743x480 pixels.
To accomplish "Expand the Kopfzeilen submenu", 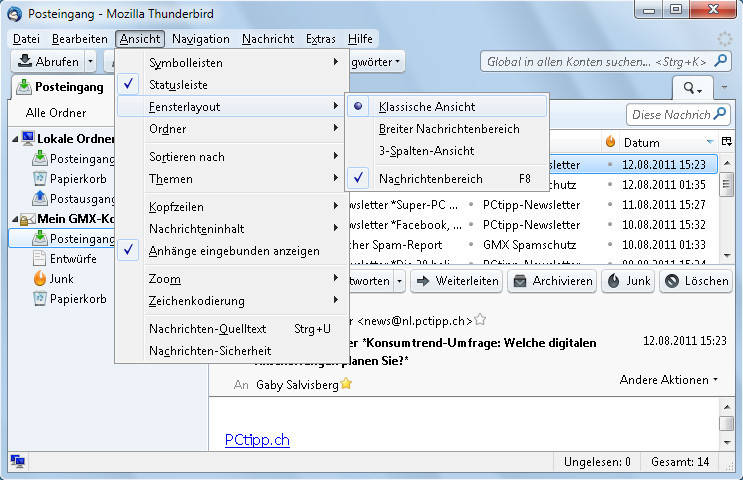I will tap(232, 207).
